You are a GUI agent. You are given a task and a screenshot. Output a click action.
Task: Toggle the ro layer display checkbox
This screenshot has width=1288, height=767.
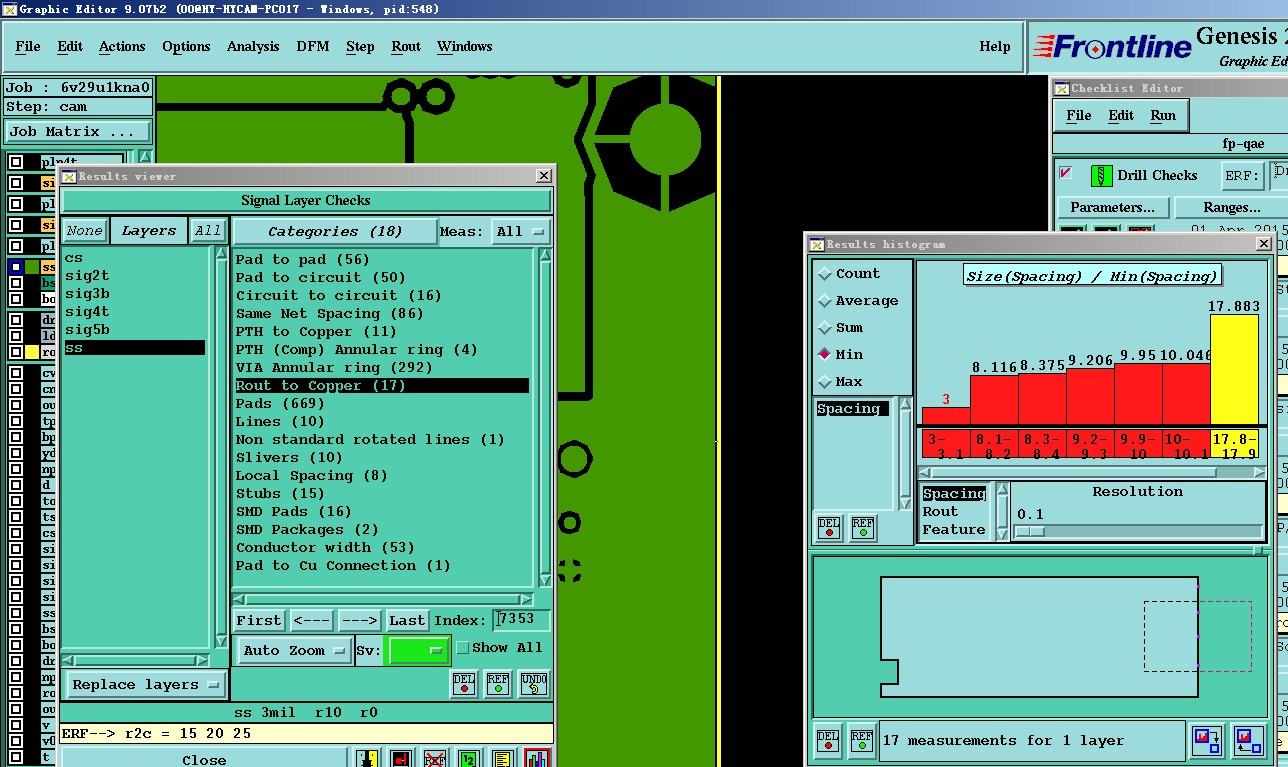[16, 352]
